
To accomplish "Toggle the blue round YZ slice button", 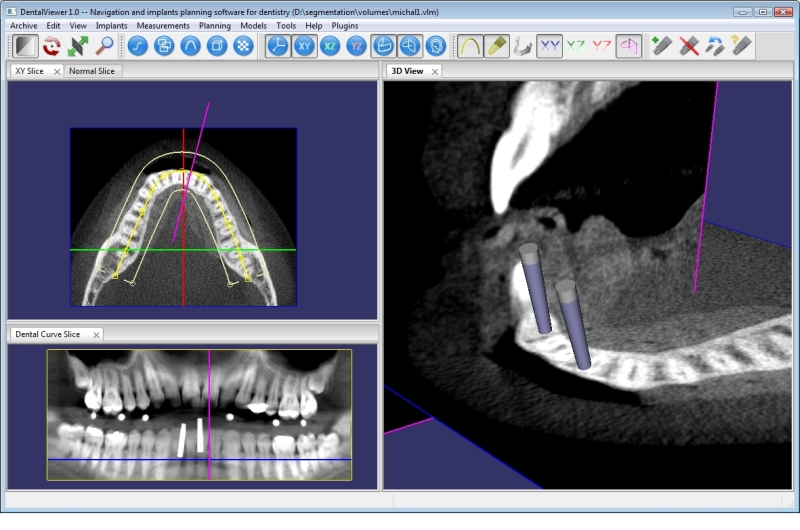I will (357, 46).
